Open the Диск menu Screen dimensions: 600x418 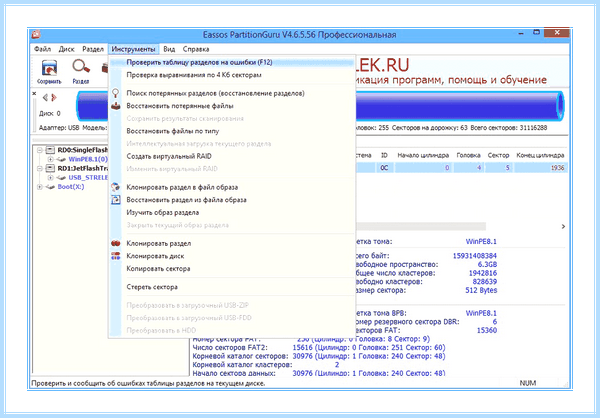point(66,49)
